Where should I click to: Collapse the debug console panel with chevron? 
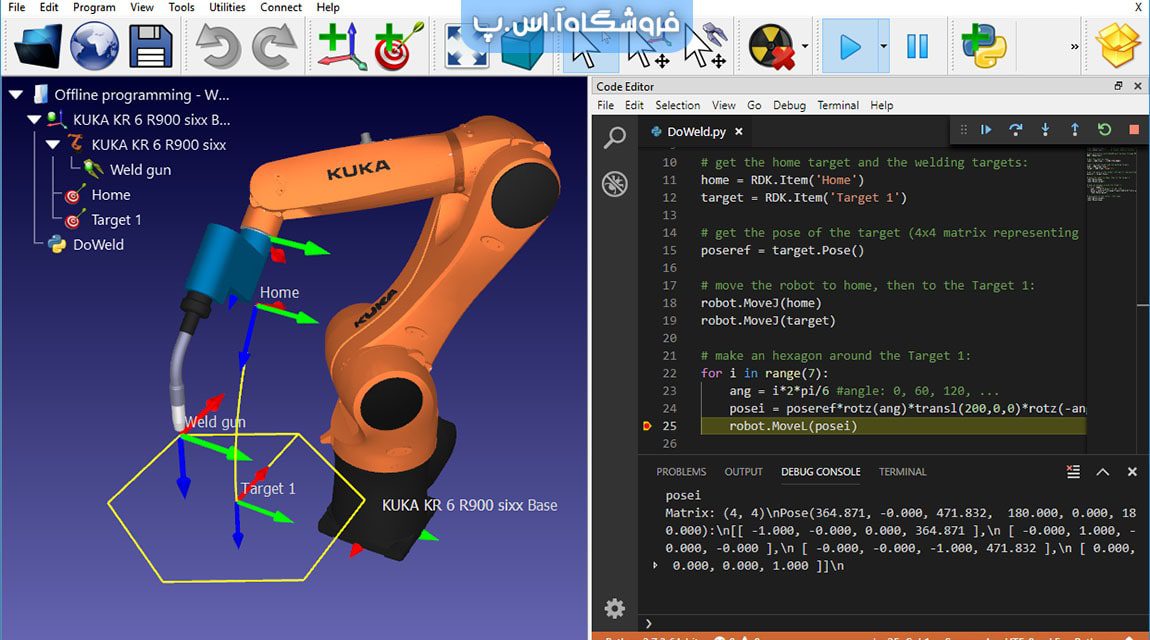[1102, 472]
